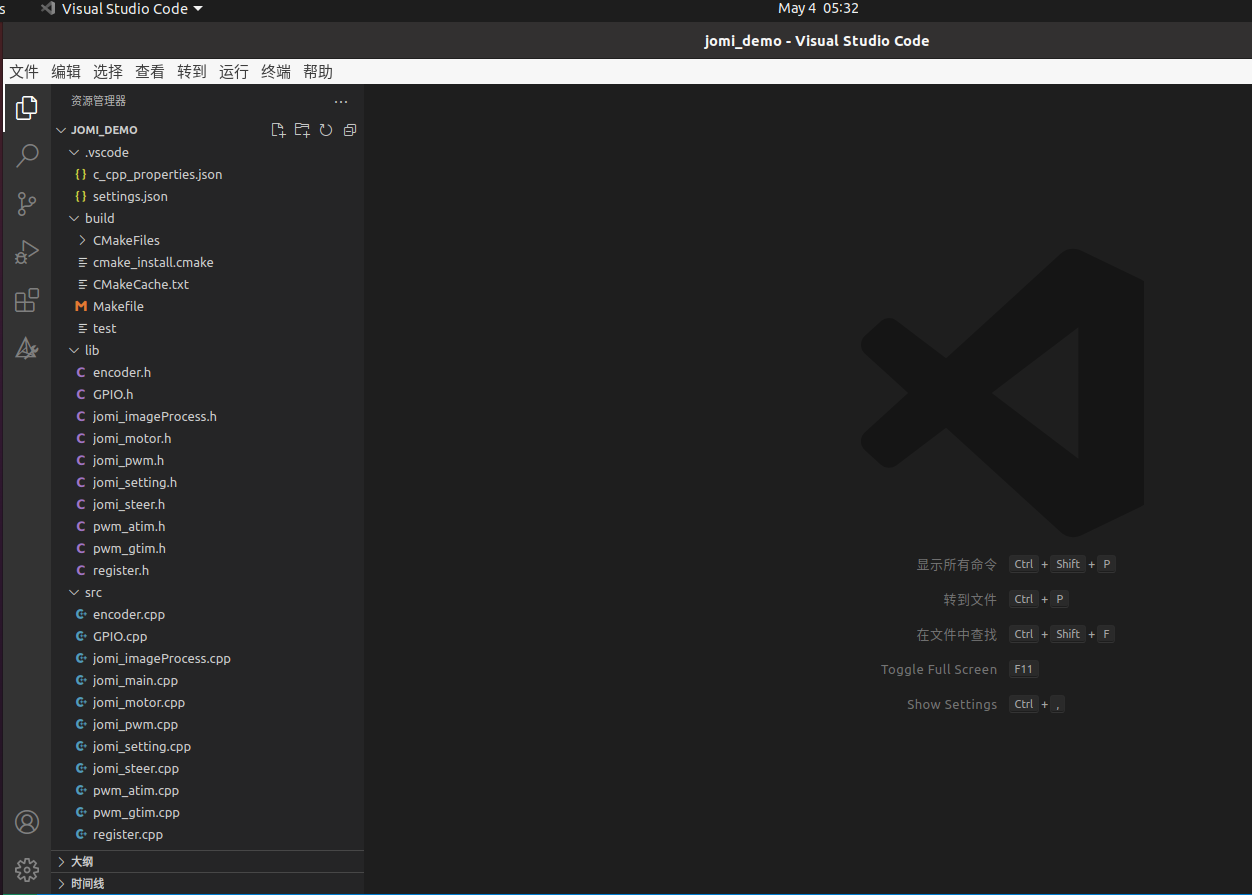Open the test file in build folder
The image size is (1252, 895).
(x=207, y=328)
